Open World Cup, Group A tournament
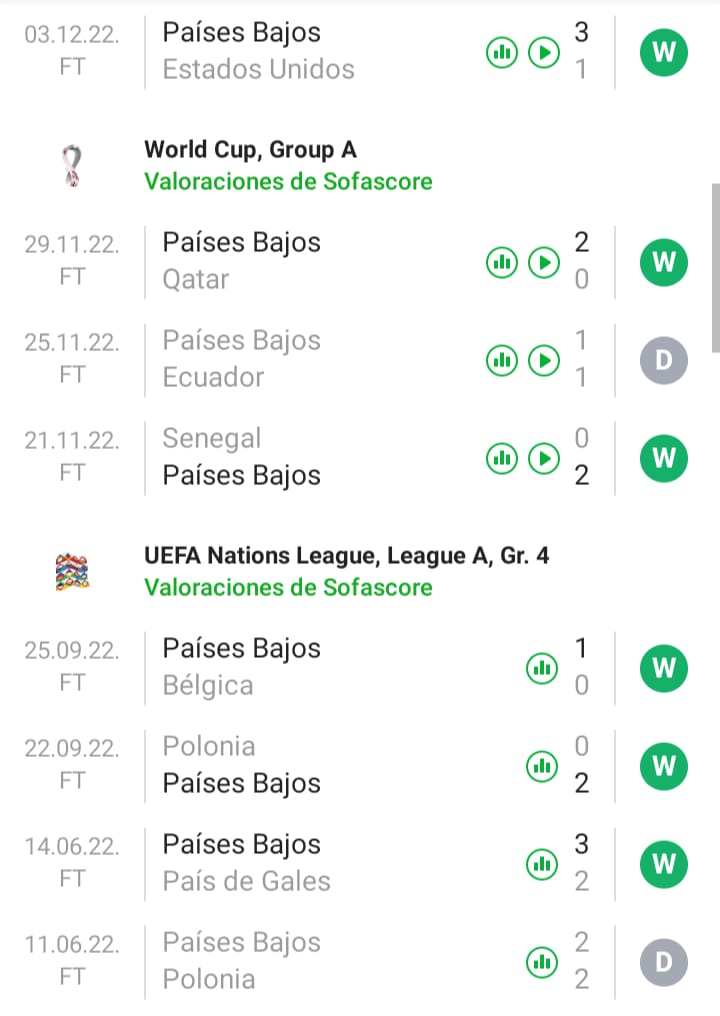 (x=250, y=150)
